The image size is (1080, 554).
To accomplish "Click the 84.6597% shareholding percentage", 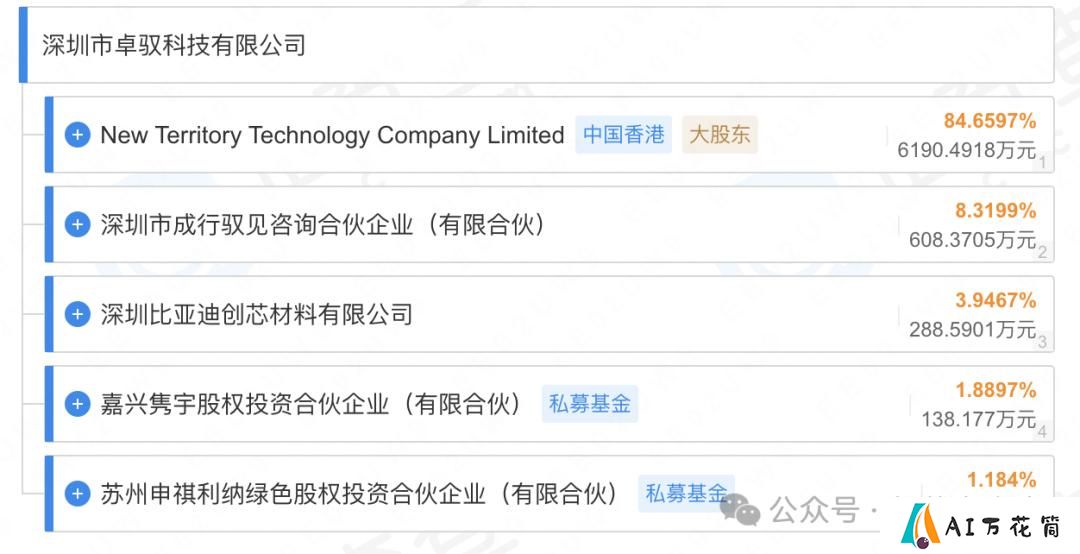I will tap(990, 121).
